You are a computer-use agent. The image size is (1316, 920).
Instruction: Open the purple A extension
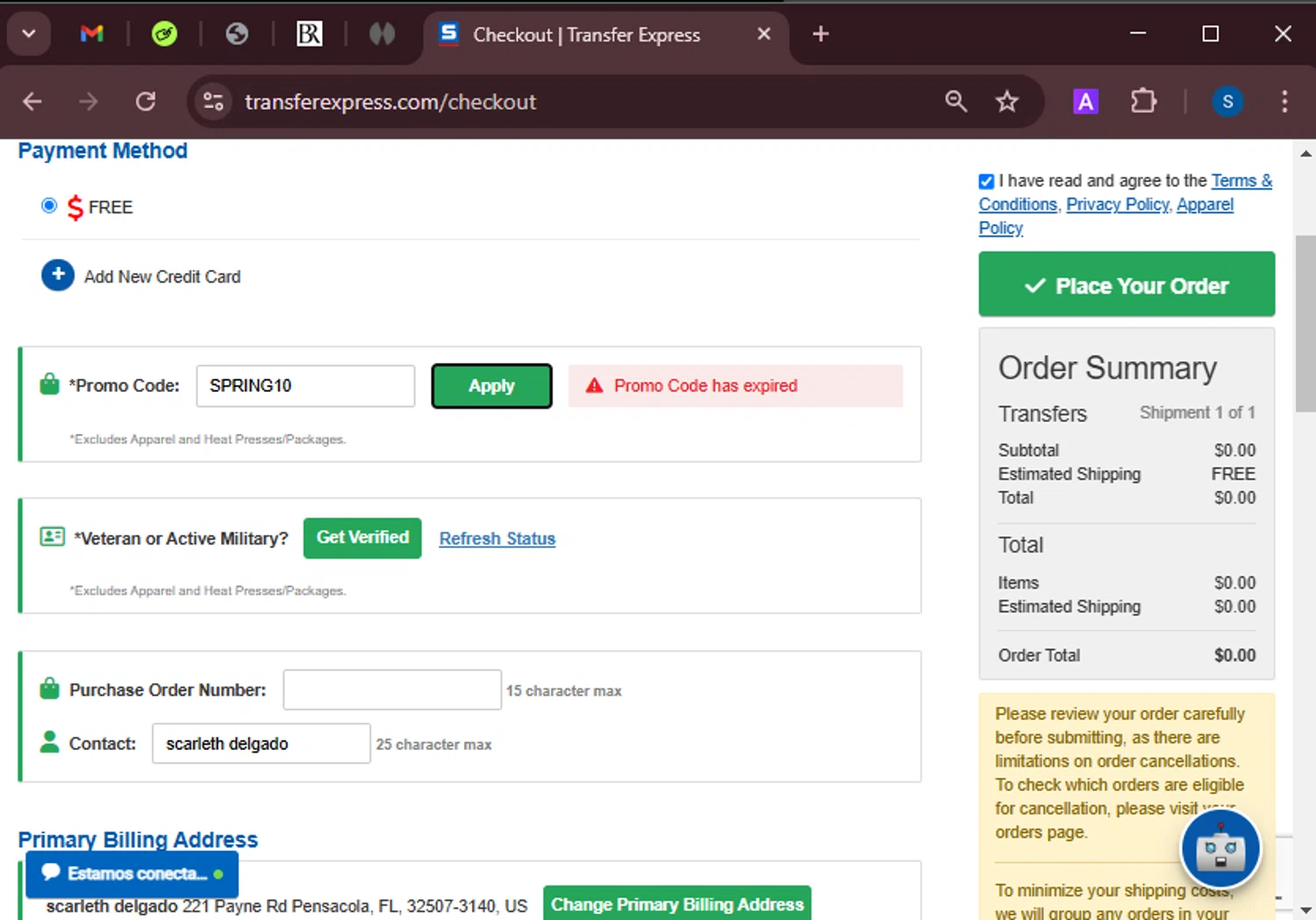(1085, 102)
